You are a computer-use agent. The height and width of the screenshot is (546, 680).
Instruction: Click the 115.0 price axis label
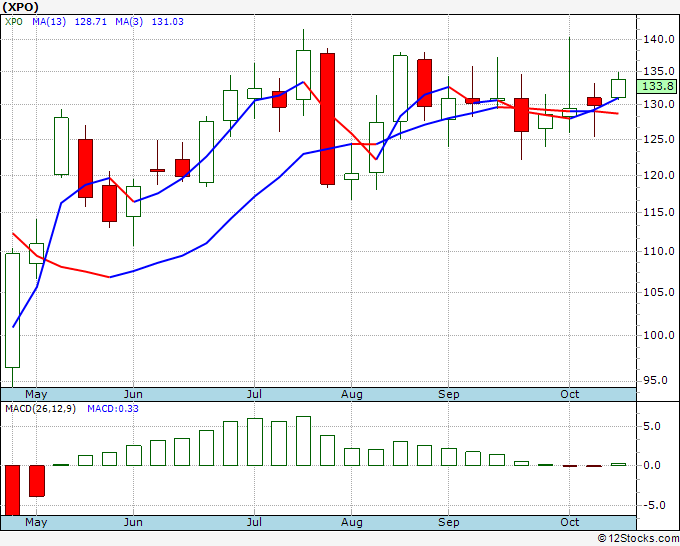[x=659, y=212]
